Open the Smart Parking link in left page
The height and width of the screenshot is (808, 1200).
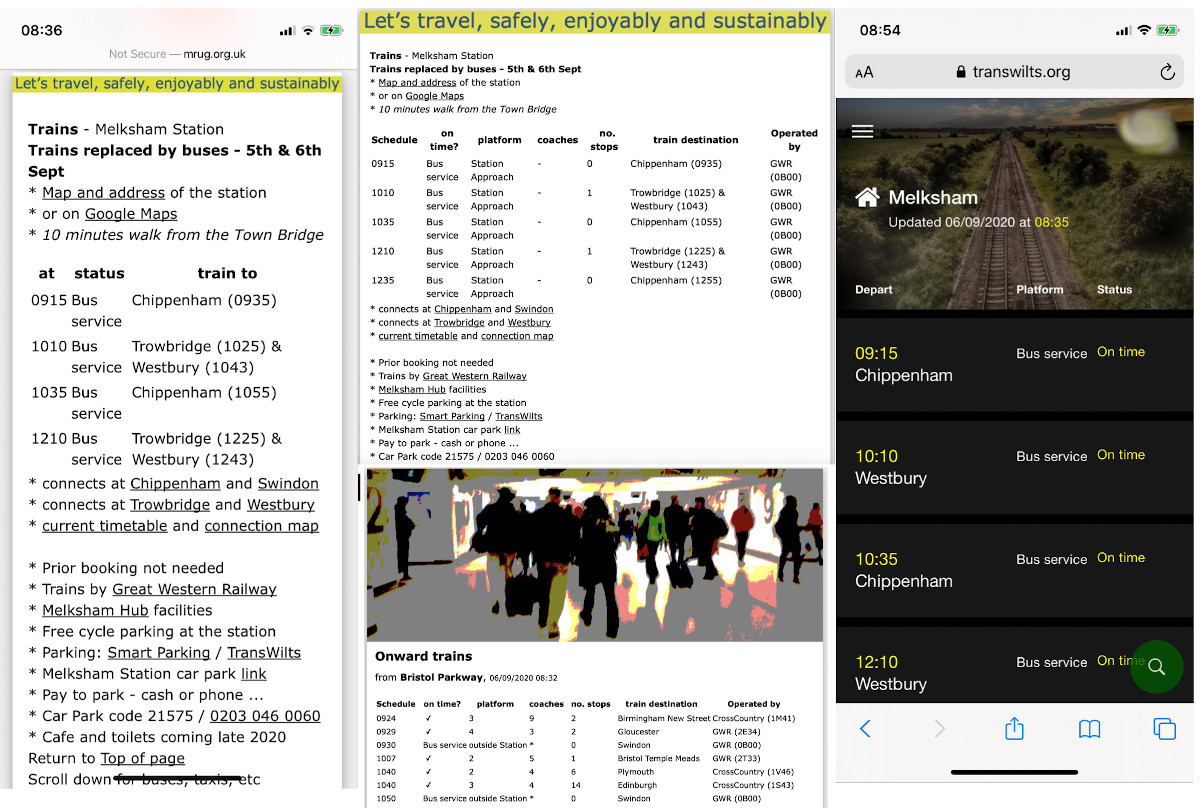tap(159, 652)
